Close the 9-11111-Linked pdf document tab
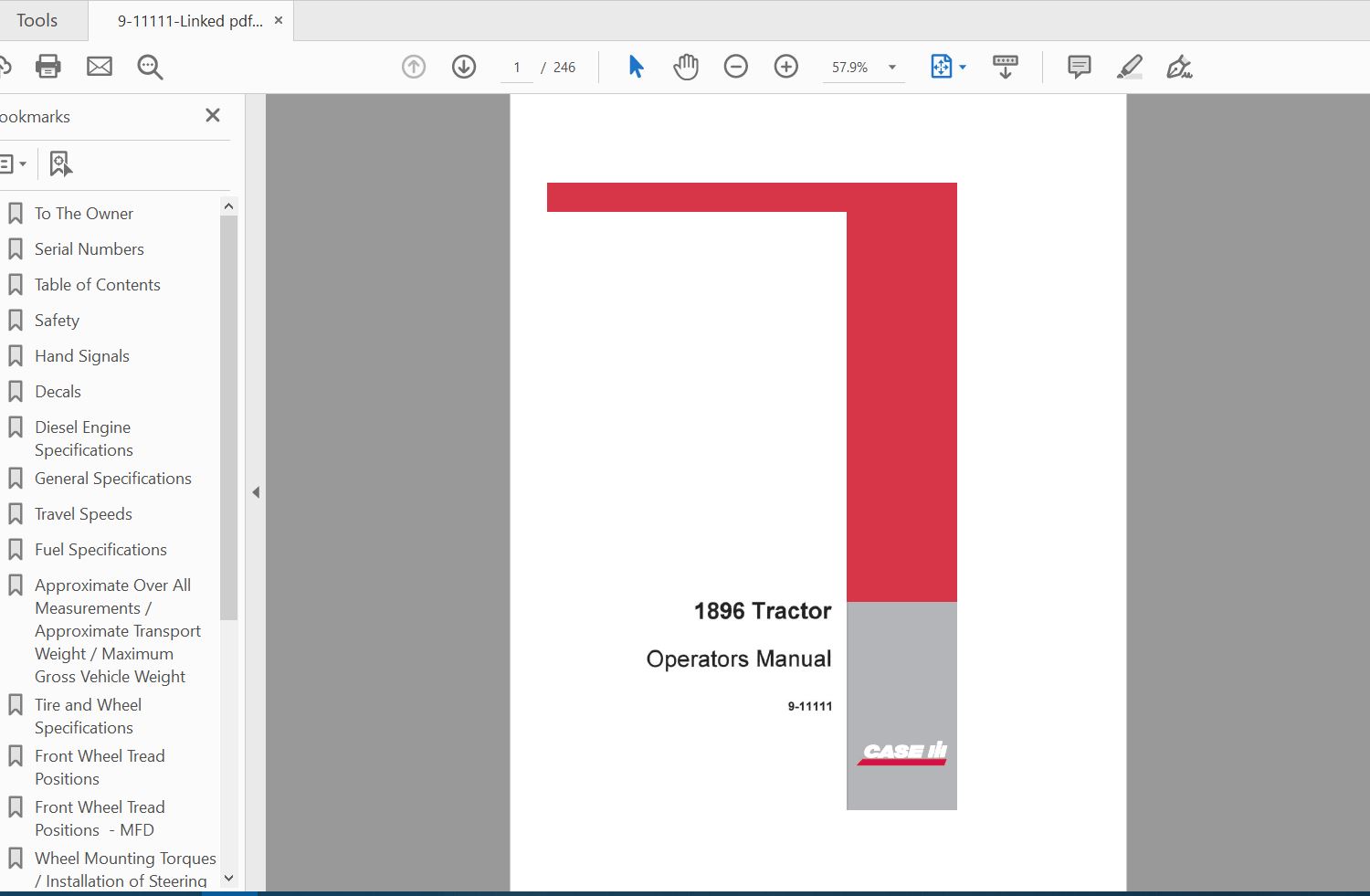 279,20
